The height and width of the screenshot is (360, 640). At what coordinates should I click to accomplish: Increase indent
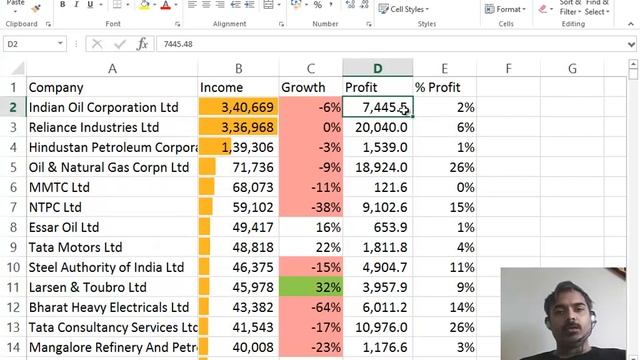pos(249,4)
